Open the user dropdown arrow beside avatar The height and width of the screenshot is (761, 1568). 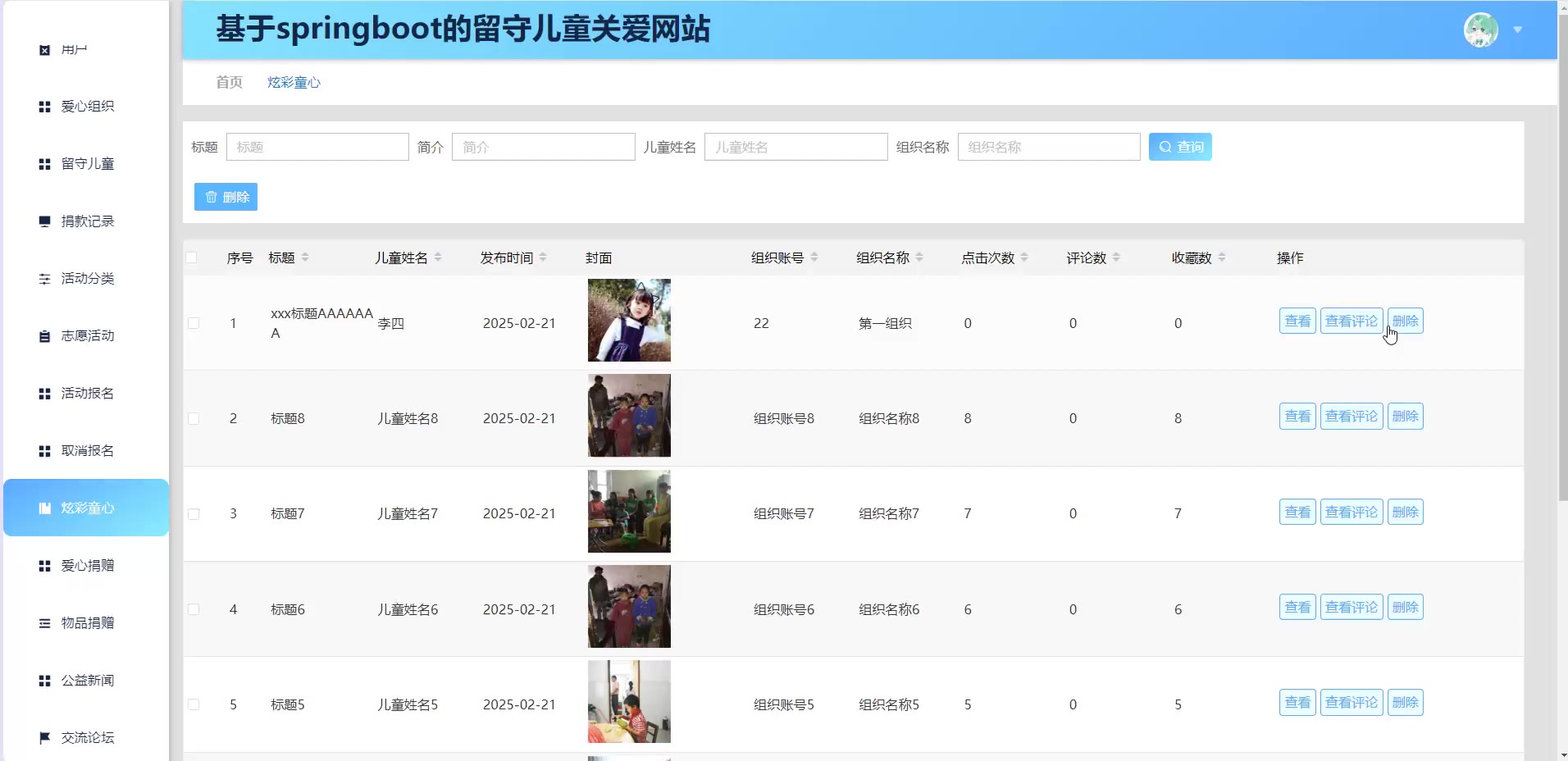tap(1518, 30)
